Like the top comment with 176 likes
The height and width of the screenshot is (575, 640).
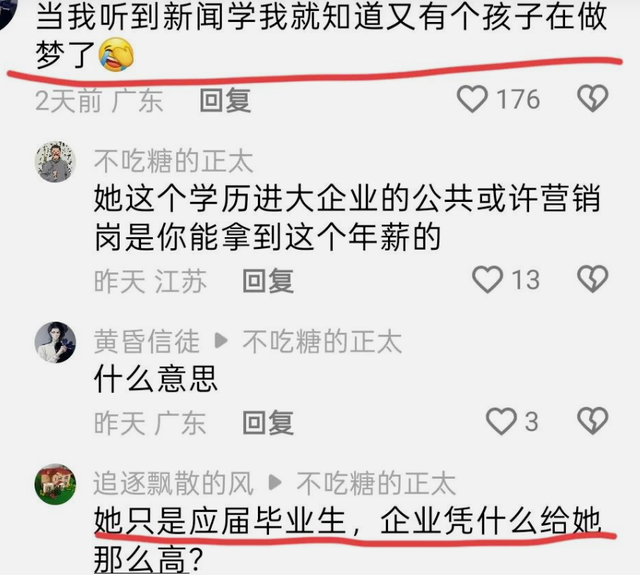[472, 99]
